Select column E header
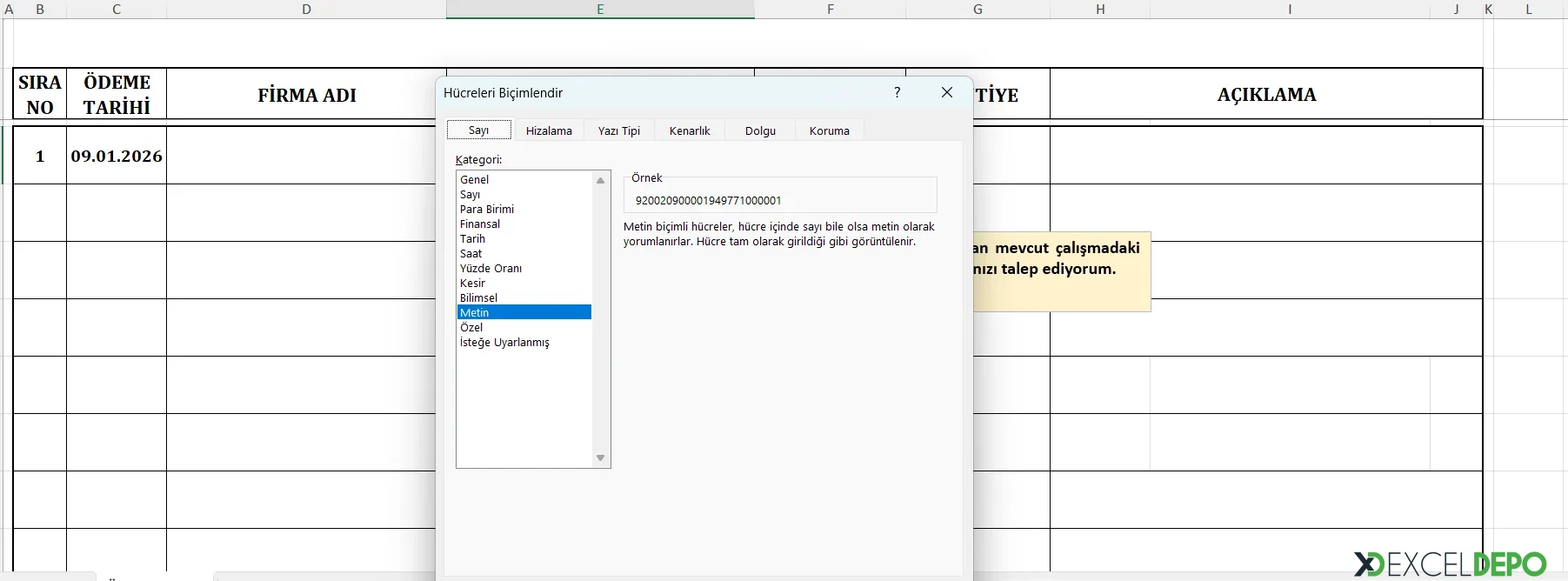Viewport: 1568px width, 581px height. [600, 9]
